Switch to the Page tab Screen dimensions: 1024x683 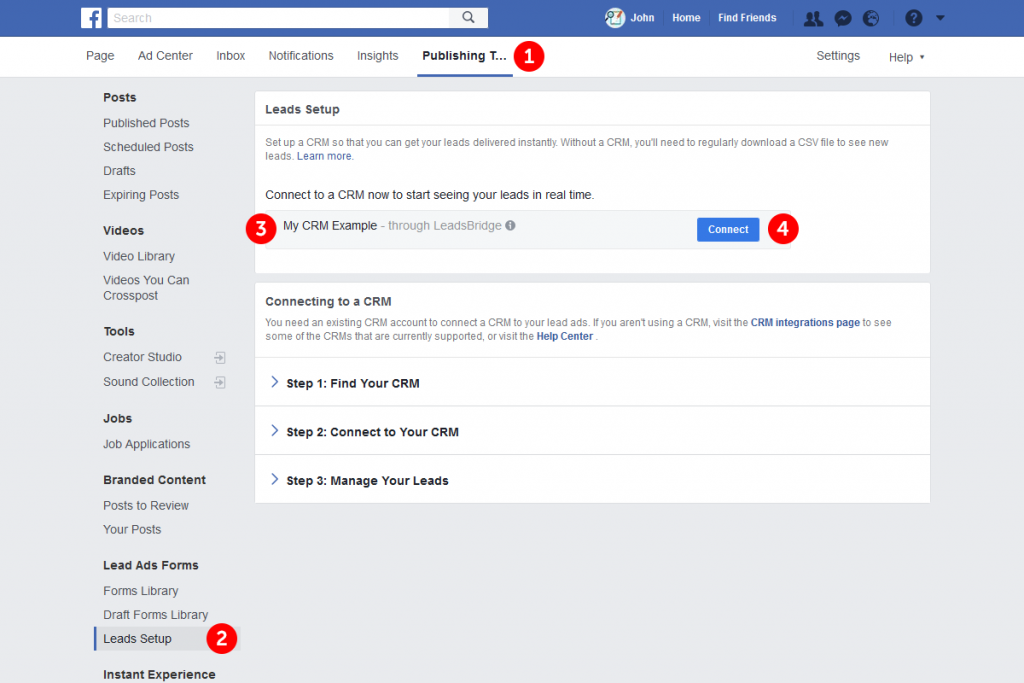point(100,56)
